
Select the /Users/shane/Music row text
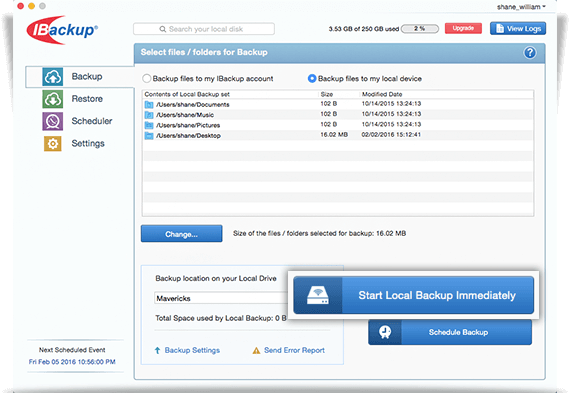(x=185, y=115)
